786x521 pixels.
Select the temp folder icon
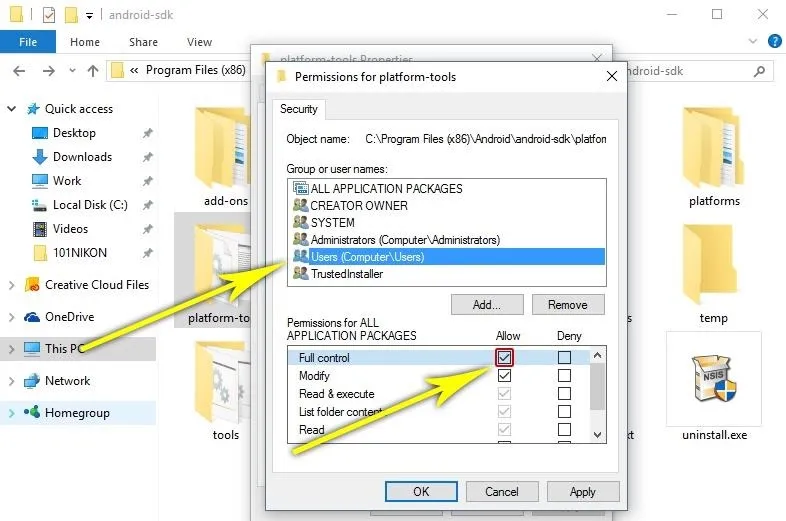click(712, 264)
